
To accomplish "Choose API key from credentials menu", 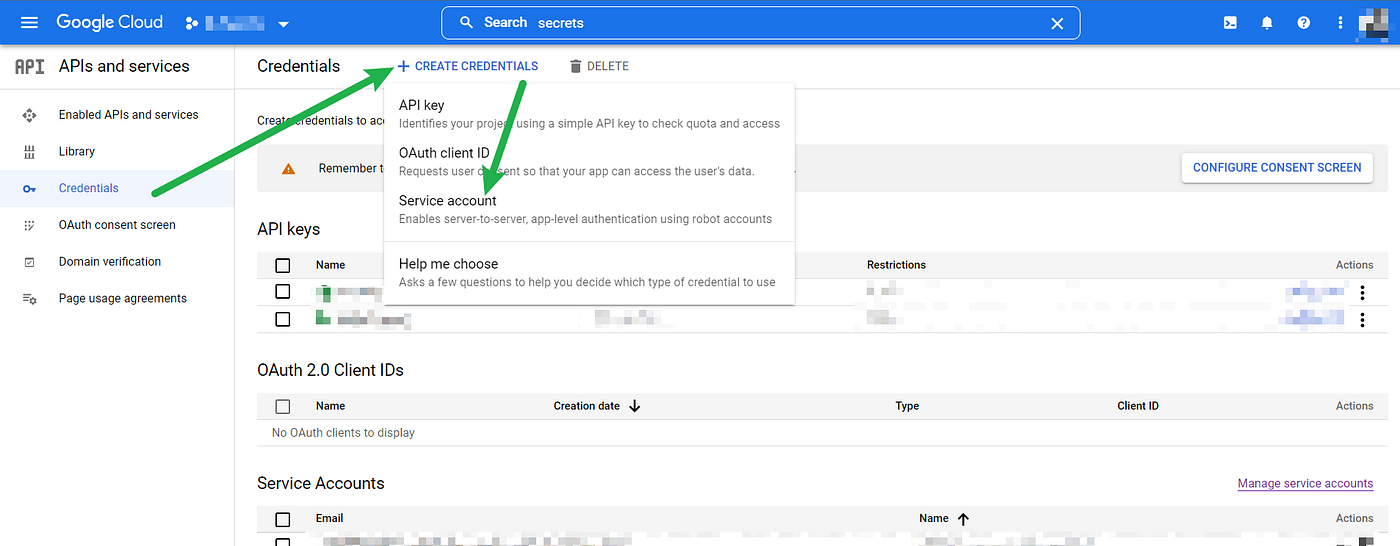I will point(589,114).
